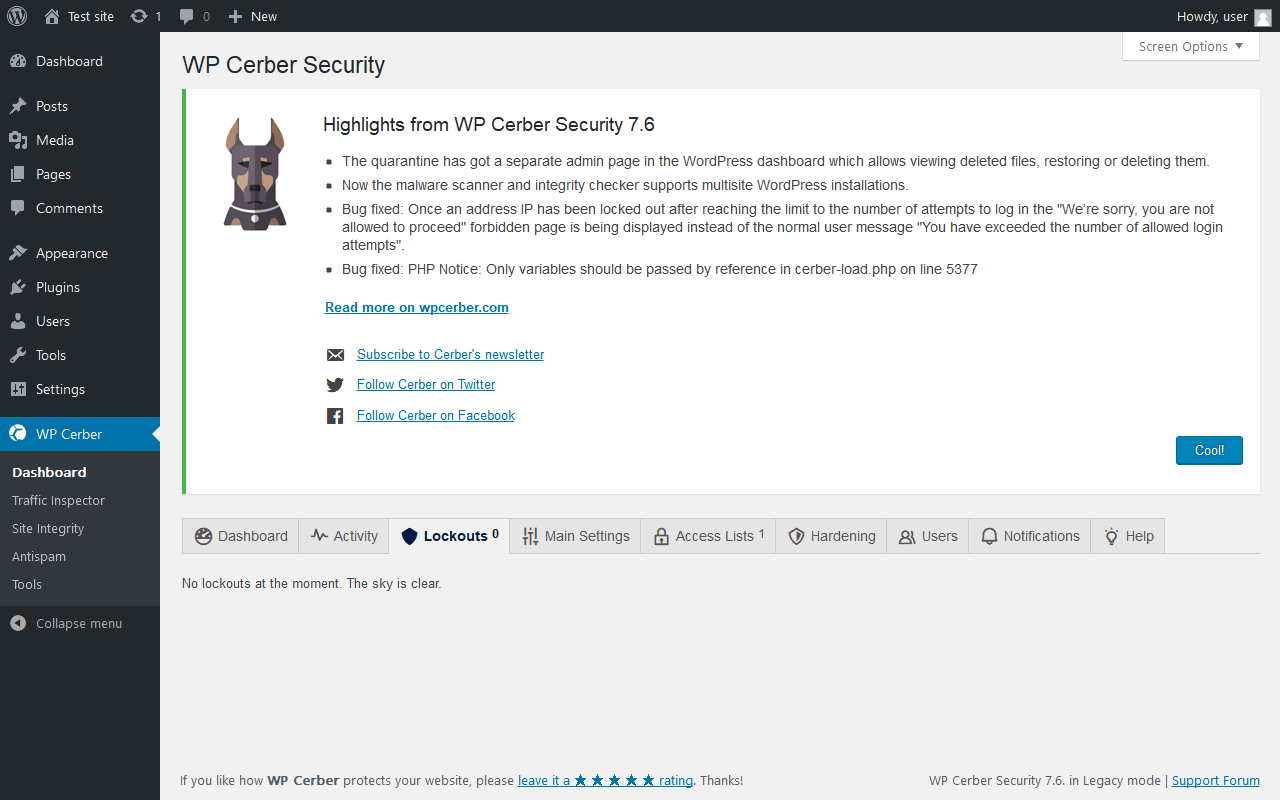
Task: Open the Test site home link
Action: click(79, 16)
